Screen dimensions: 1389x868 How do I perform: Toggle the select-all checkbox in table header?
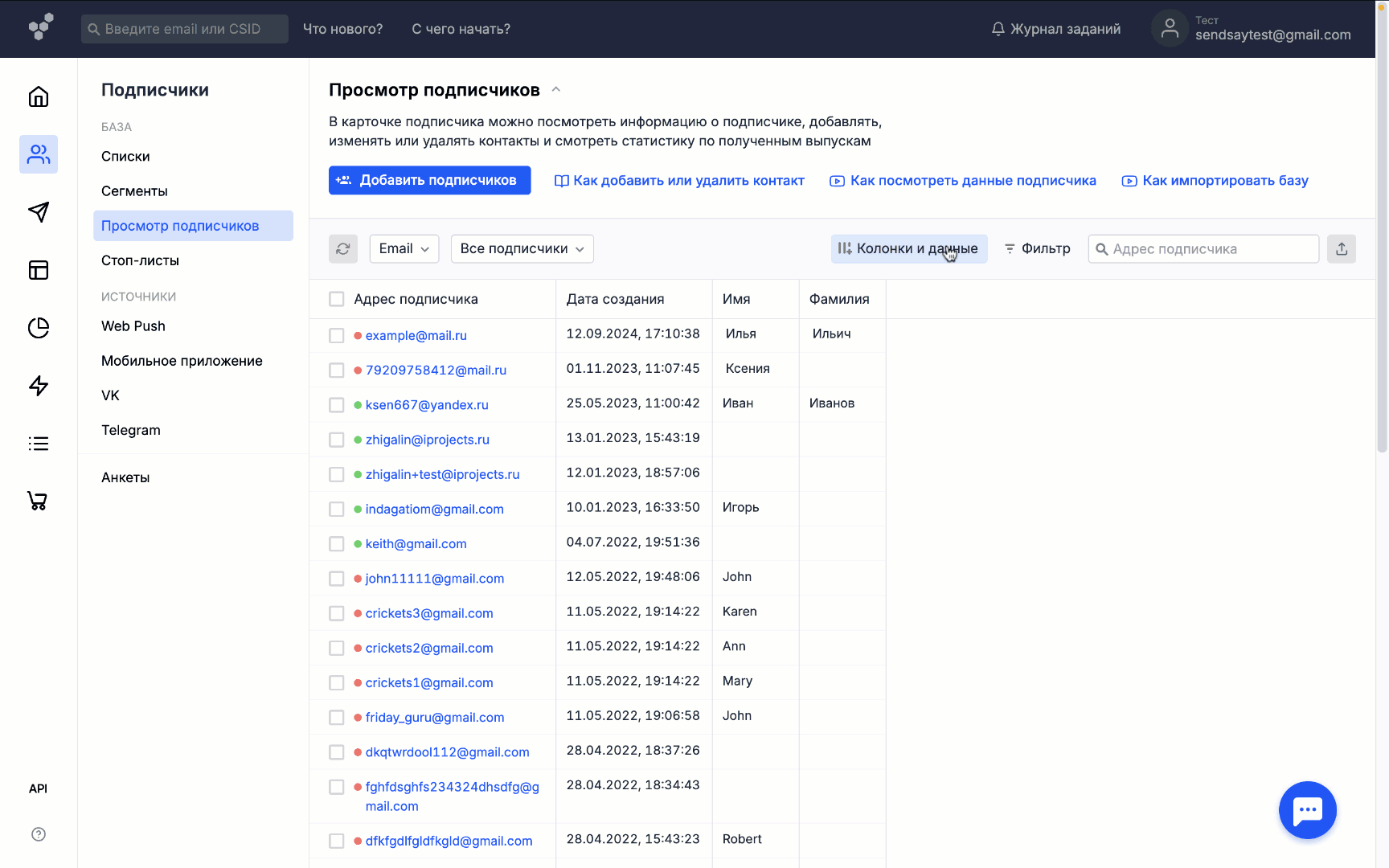click(337, 299)
